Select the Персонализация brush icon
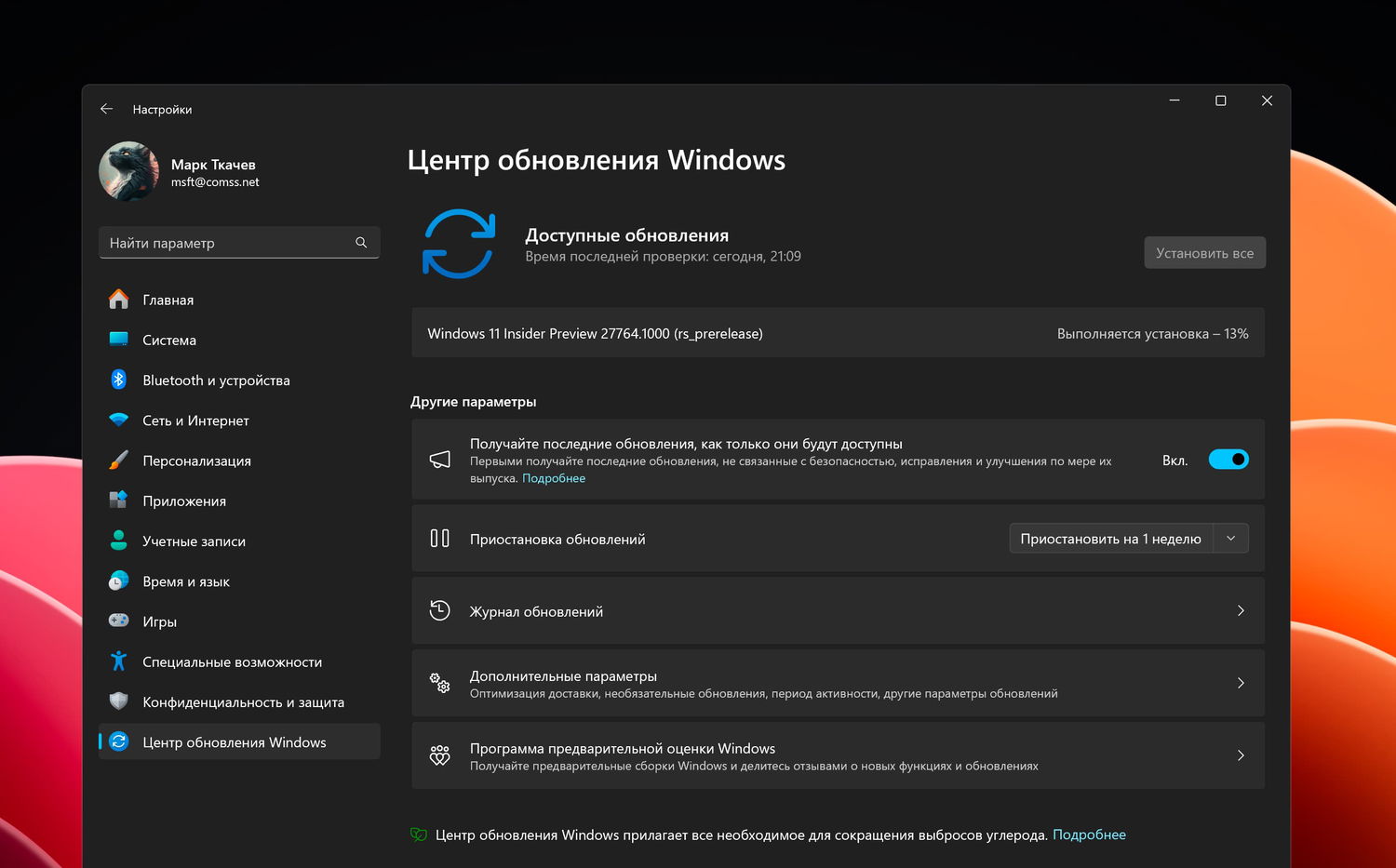This screenshot has height=868, width=1396. click(x=119, y=461)
